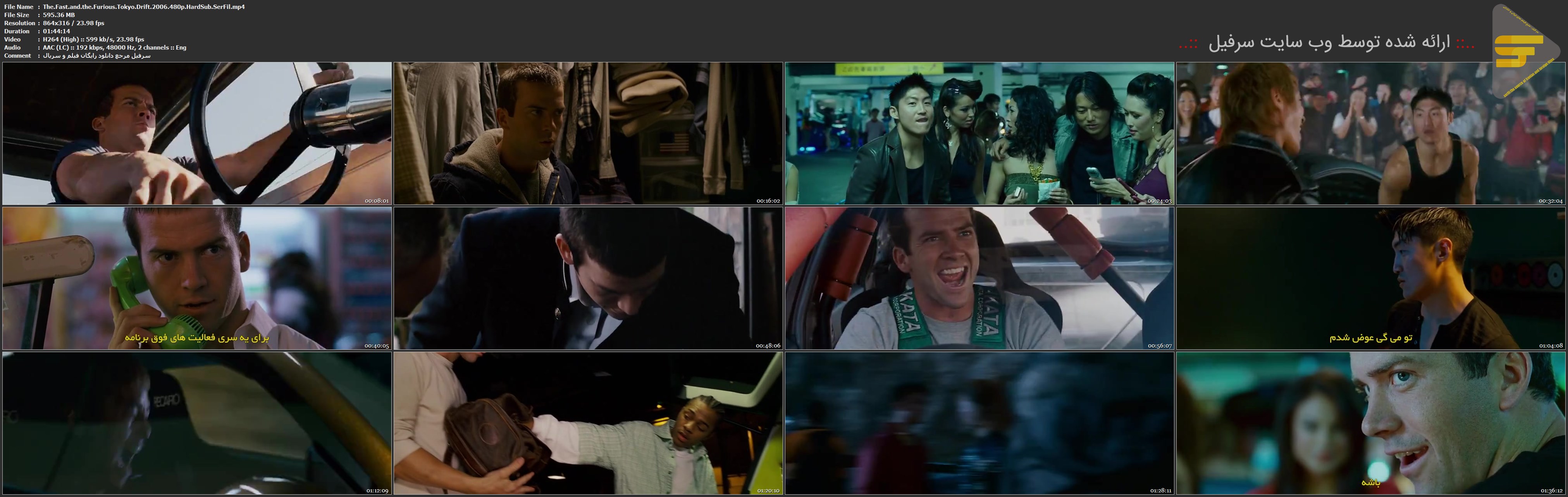Click the Audio AAC info line
The height and width of the screenshot is (497, 1568).
(x=114, y=47)
